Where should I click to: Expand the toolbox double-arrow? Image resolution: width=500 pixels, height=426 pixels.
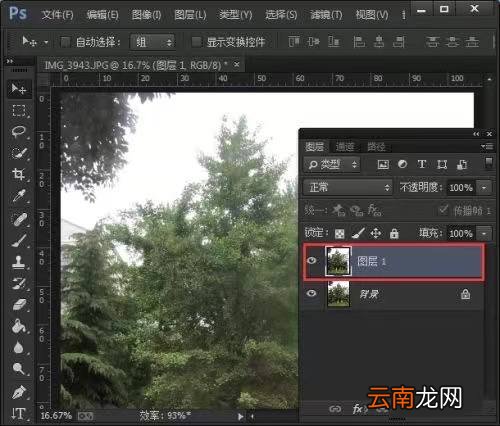click(x=10, y=61)
